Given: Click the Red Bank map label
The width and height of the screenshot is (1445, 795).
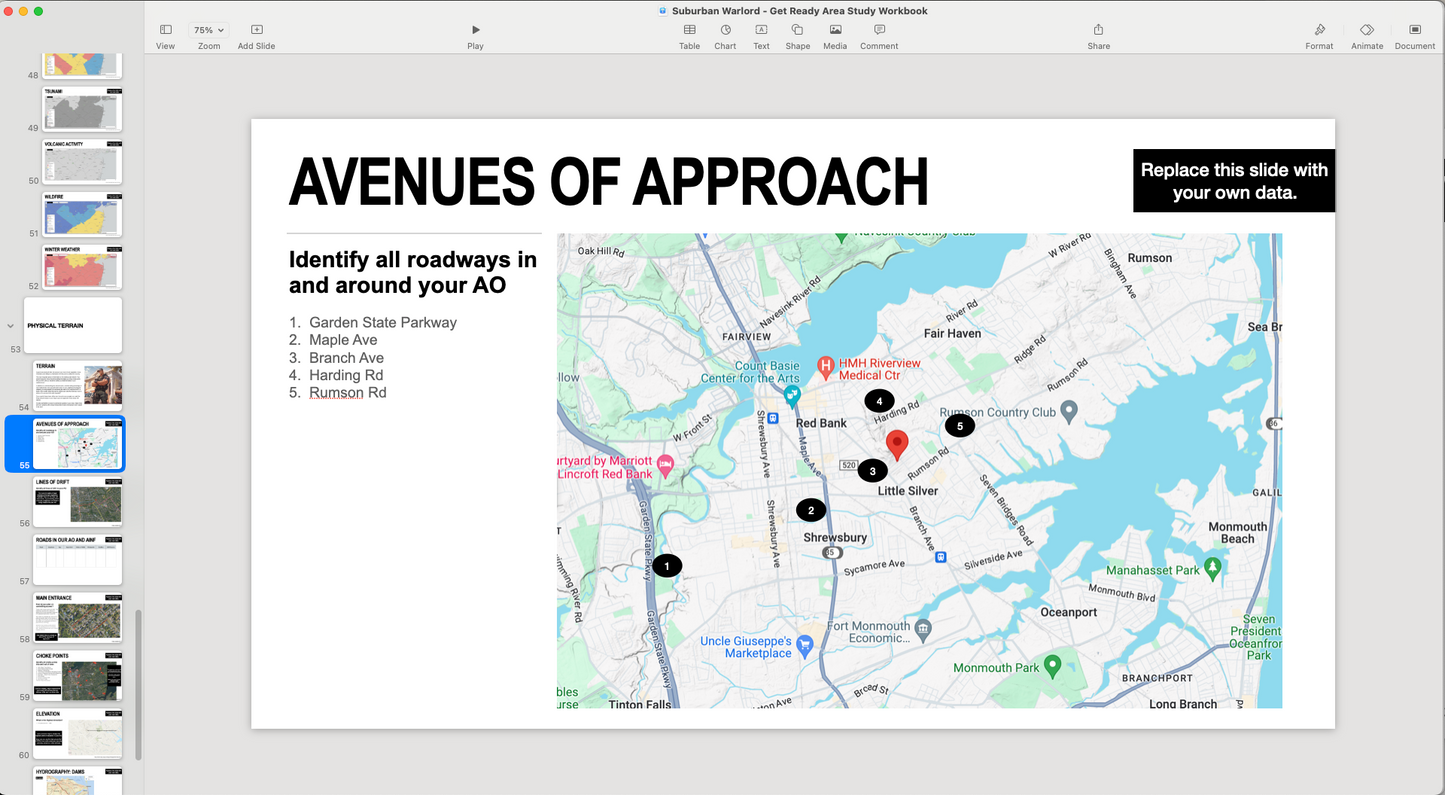Looking at the screenshot, I should (x=821, y=423).
